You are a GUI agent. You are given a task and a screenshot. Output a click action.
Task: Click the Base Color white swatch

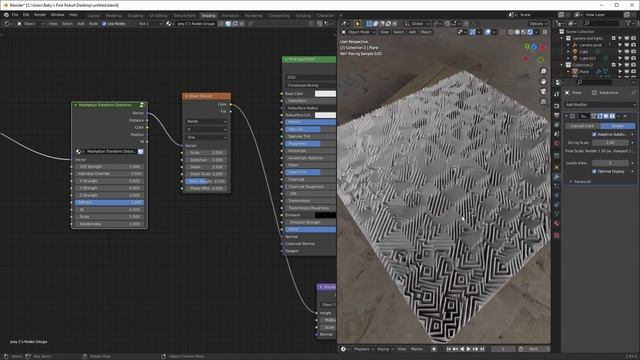click(x=325, y=93)
